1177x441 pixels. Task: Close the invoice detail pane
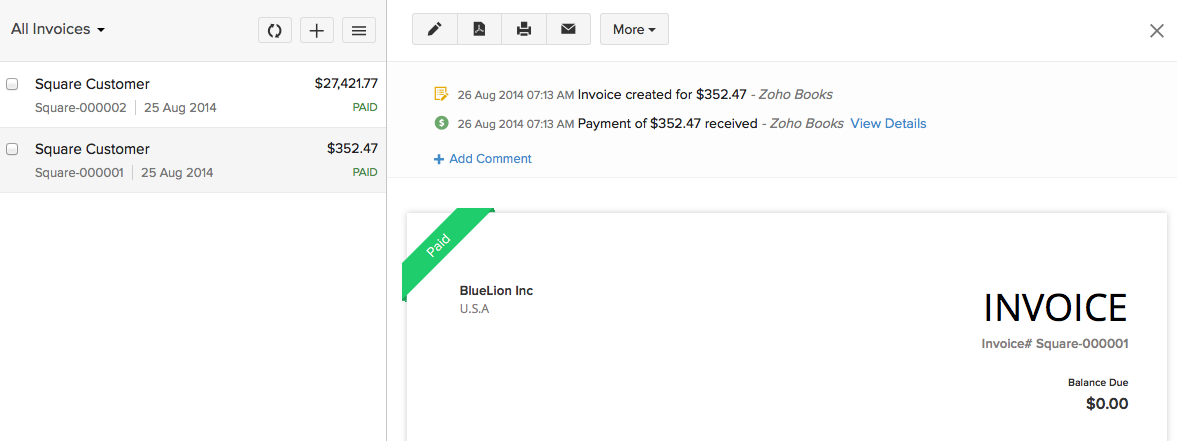coord(1157,31)
